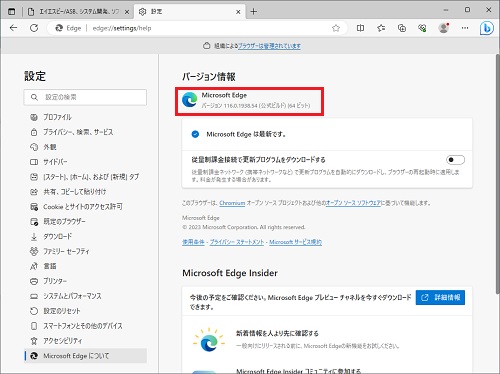Open the Favorites list icon

coord(381,28)
